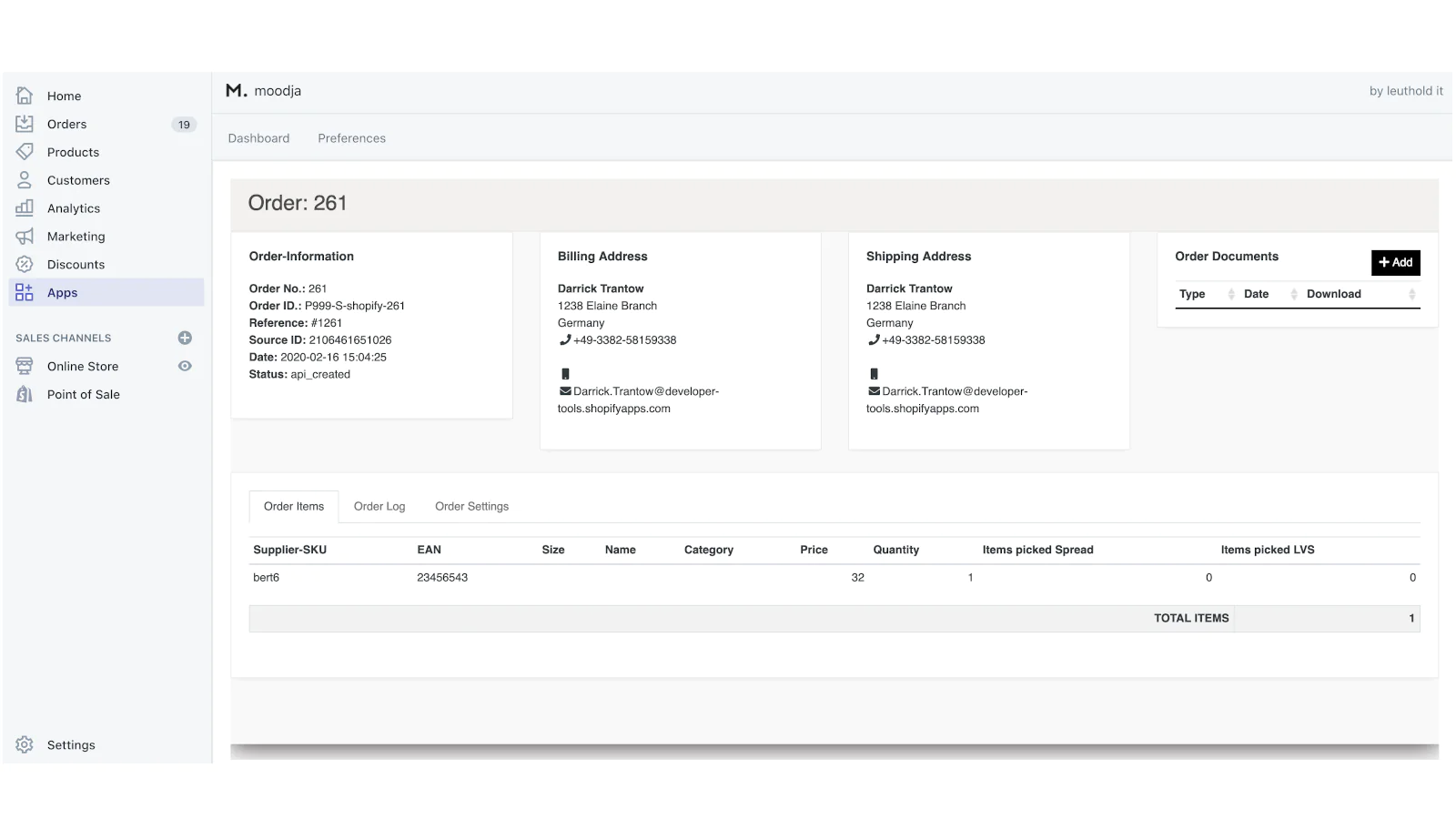Click the Settings gear icon

(25, 745)
